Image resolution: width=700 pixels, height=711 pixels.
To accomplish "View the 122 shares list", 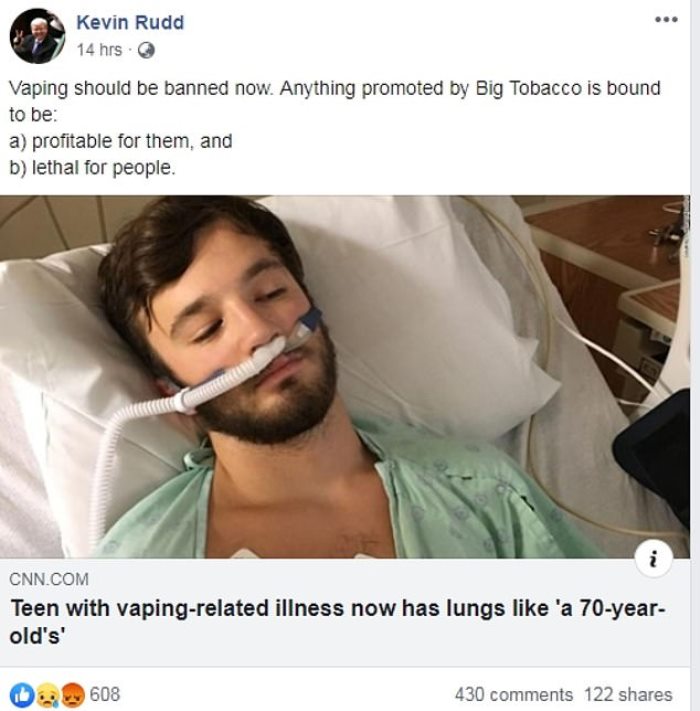I will (x=628, y=694).
